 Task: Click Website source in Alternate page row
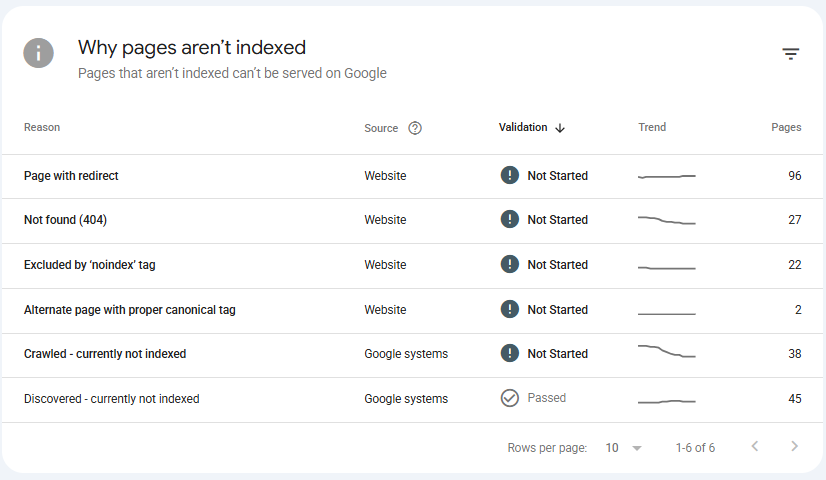click(385, 310)
